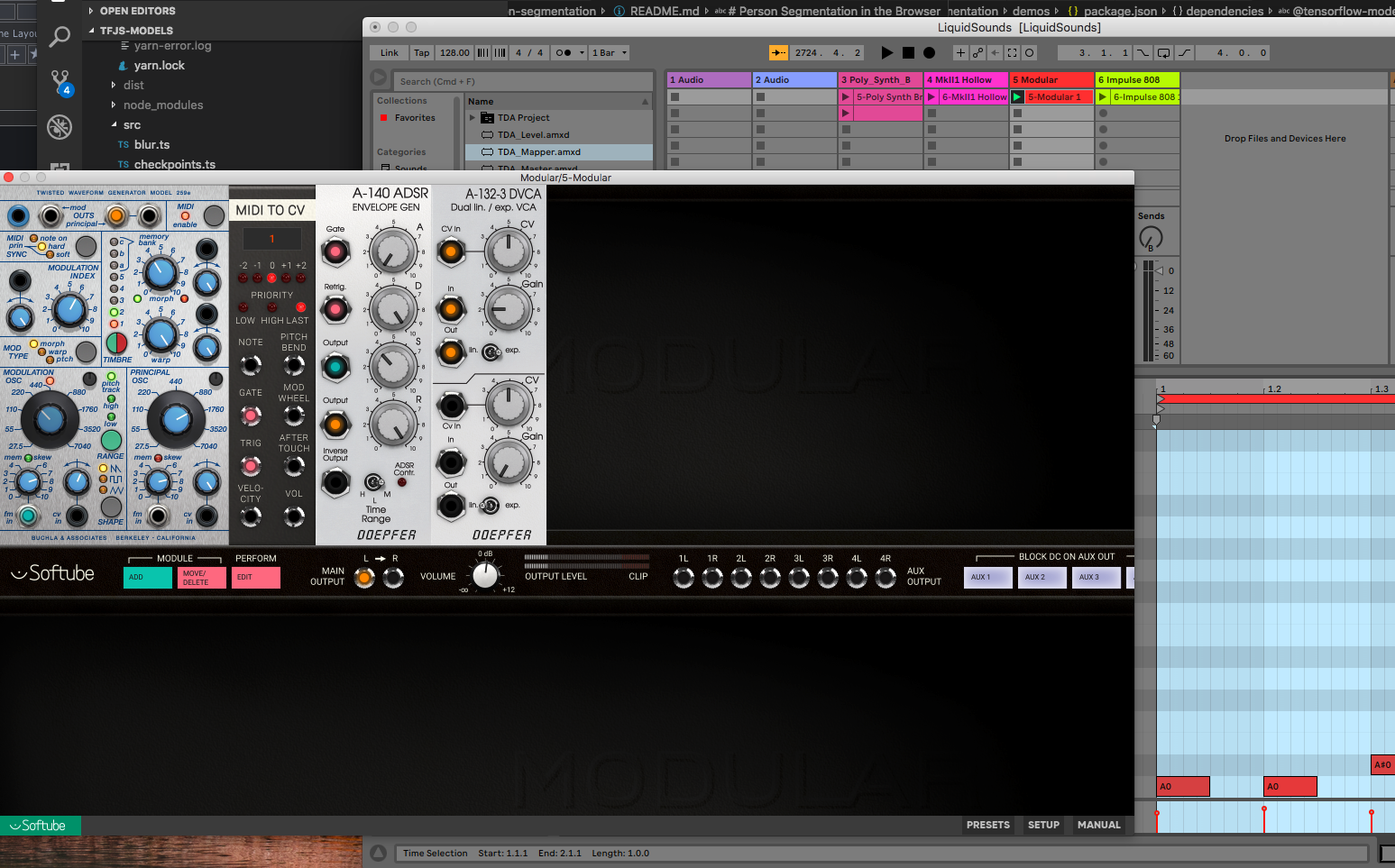This screenshot has height=868, width=1395.
Task: Expand the TDA Project folder
Action: [473, 118]
